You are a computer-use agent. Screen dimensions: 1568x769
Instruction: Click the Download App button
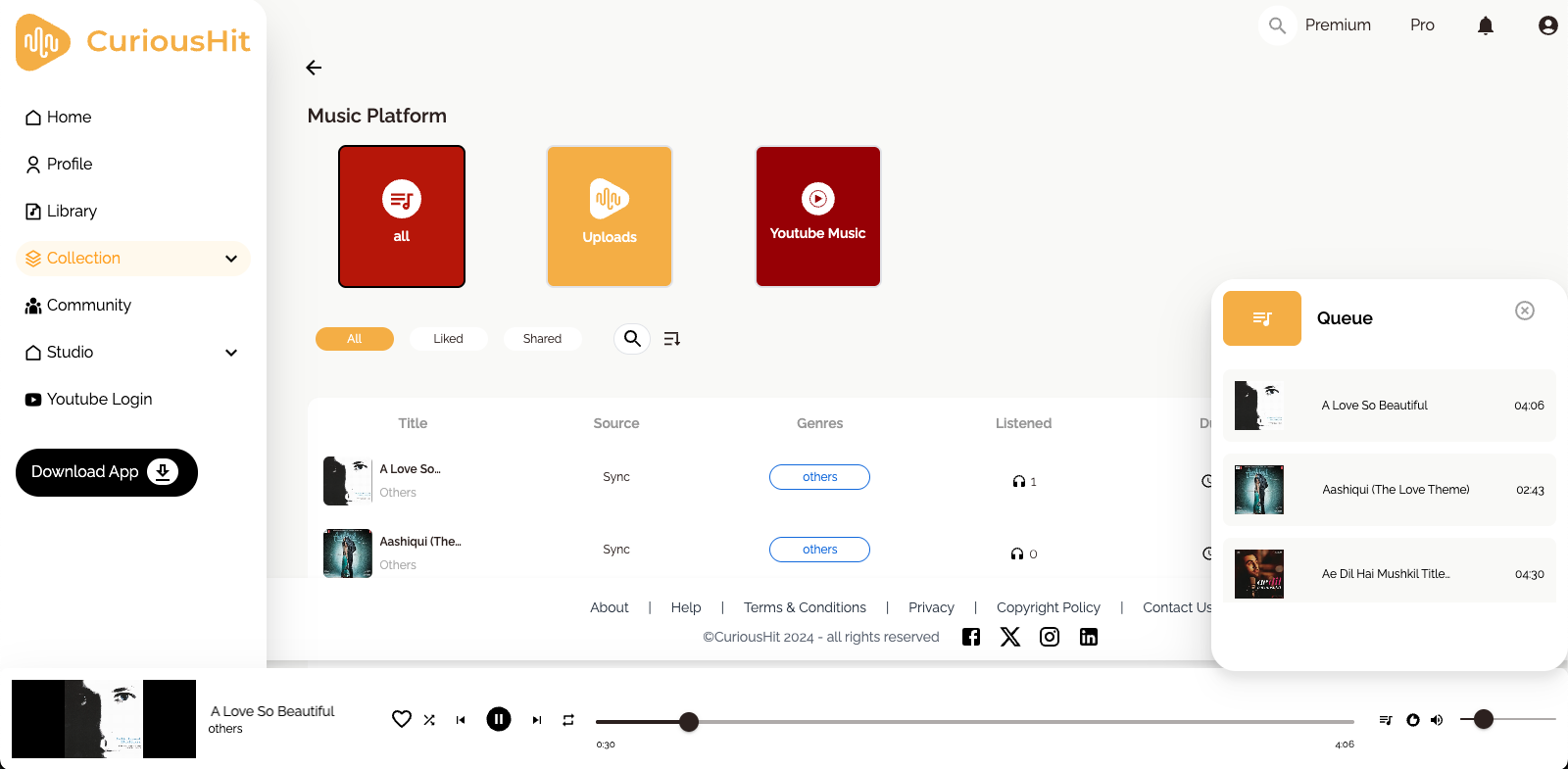pyautogui.click(x=107, y=472)
